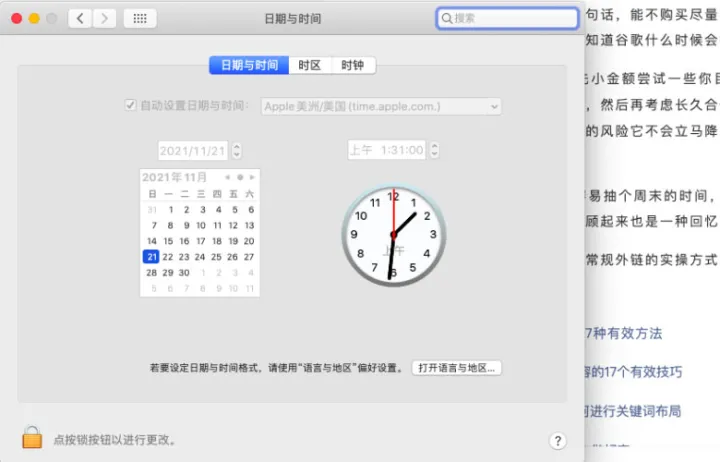Click the date field stepper arrows
The height and width of the screenshot is (462, 720).
pos(236,151)
